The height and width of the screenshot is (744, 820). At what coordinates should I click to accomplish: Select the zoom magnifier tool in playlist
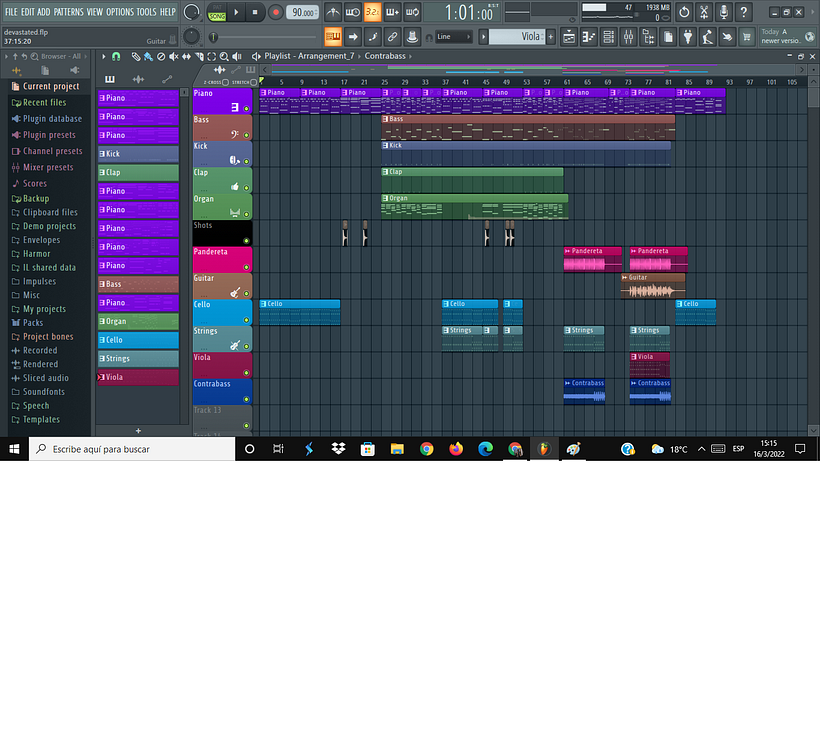pos(224,56)
